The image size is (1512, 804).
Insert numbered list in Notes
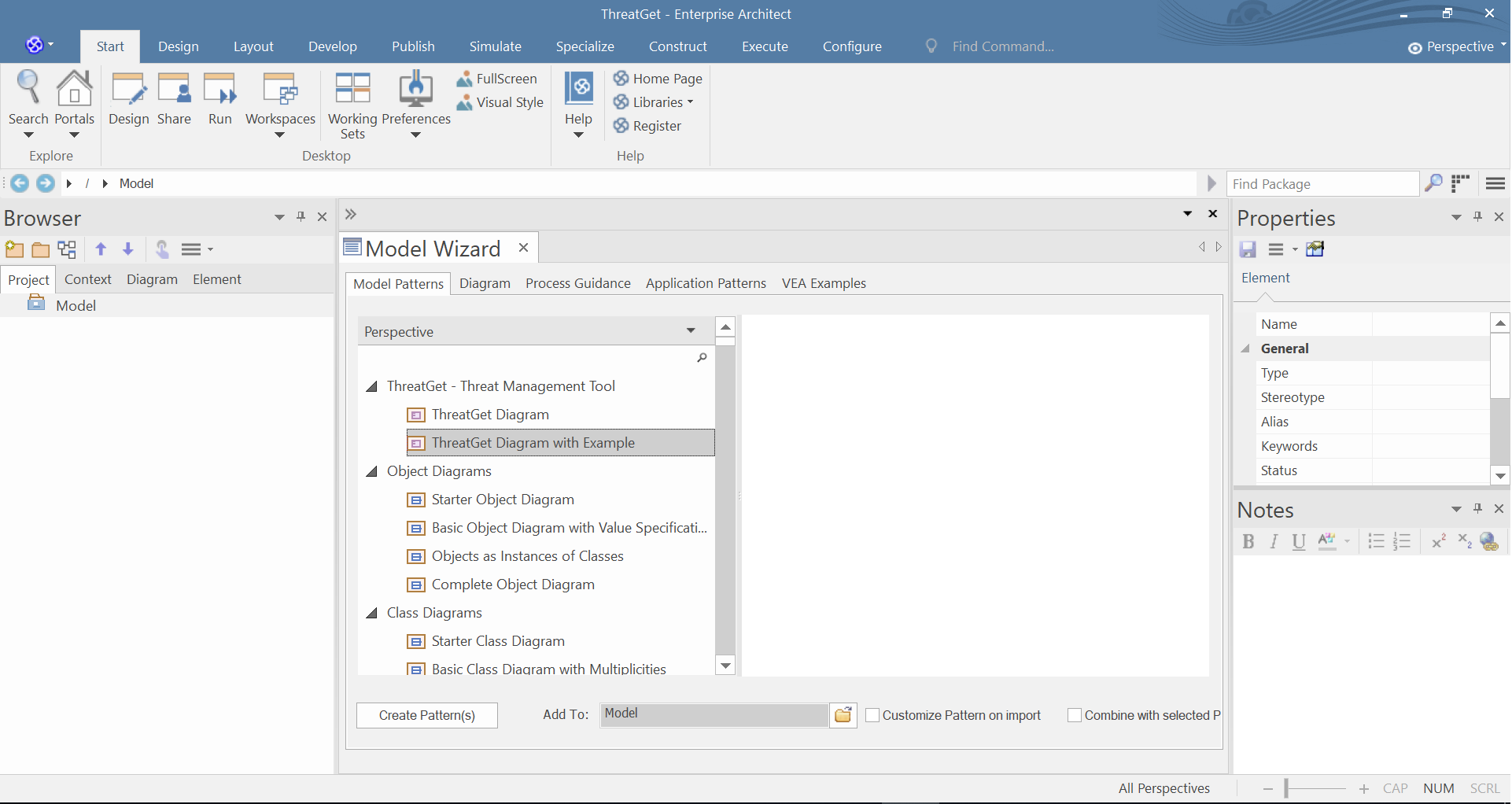point(1402,541)
